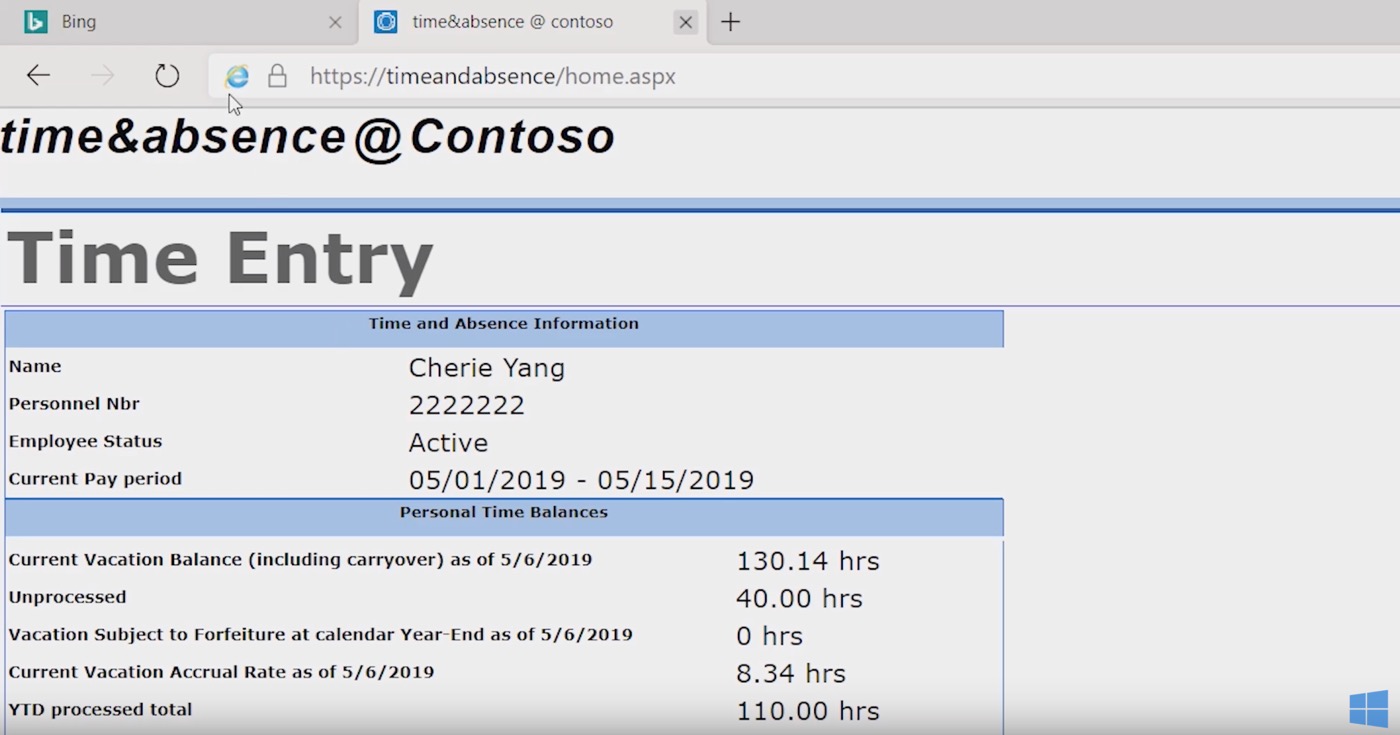The width and height of the screenshot is (1400, 735).
Task: Click the 8.34 hrs value
Action: (791, 674)
